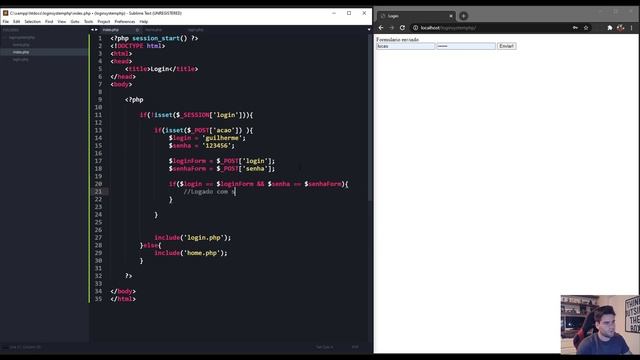Click the '123456' string on line 15
The image size is (640, 360).
(x=217, y=146)
